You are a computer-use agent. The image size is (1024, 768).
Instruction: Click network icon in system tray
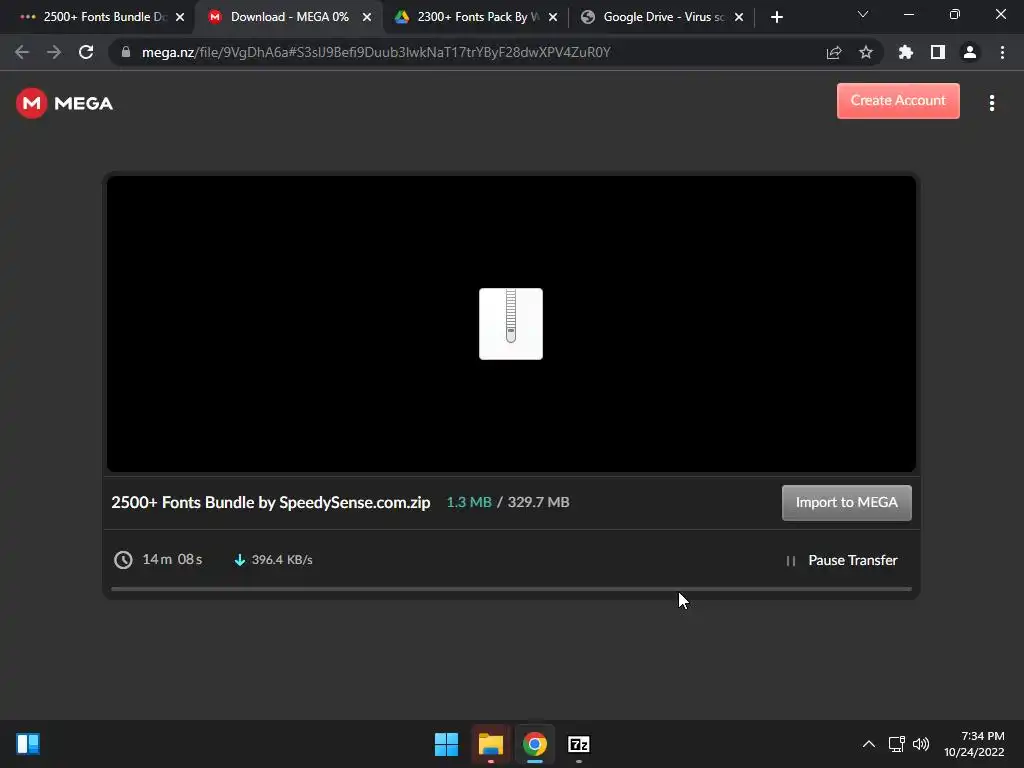pyautogui.click(x=897, y=744)
